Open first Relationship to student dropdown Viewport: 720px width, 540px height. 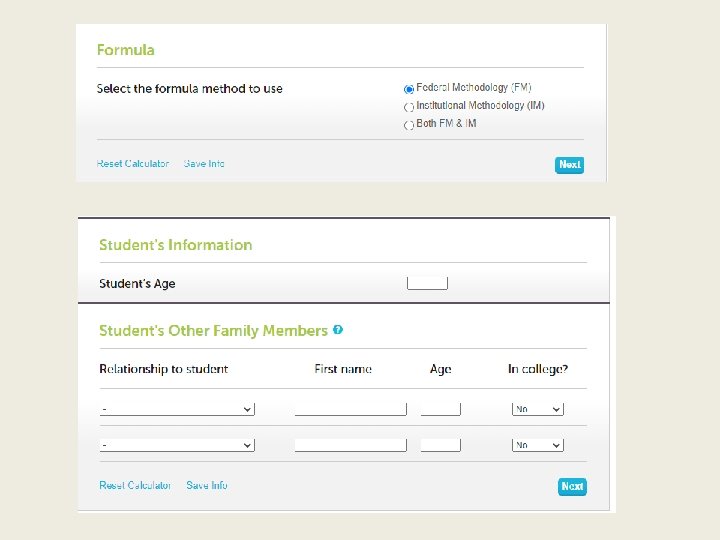pyautogui.click(x=177, y=409)
